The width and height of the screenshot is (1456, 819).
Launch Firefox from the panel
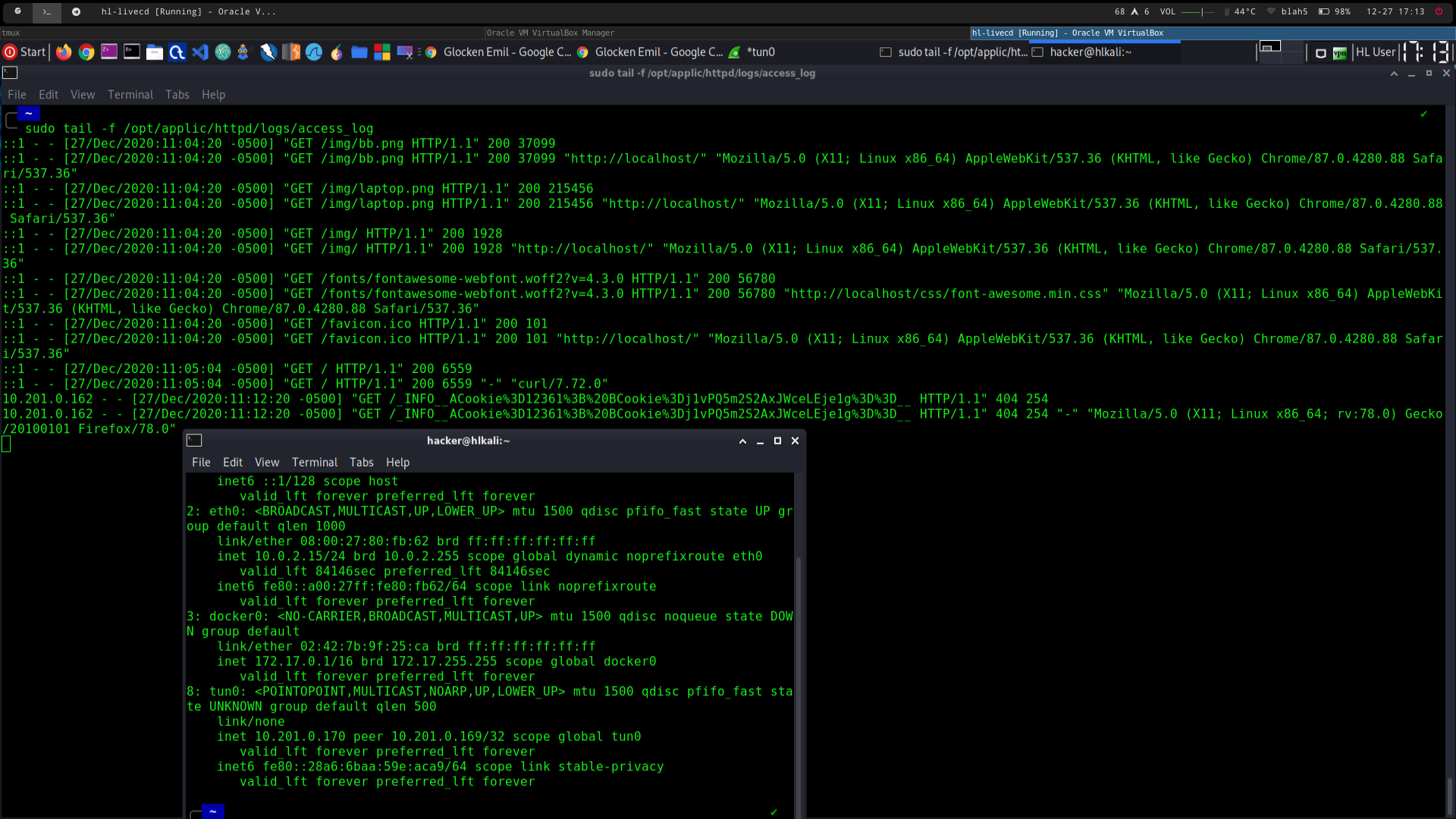tap(64, 52)
